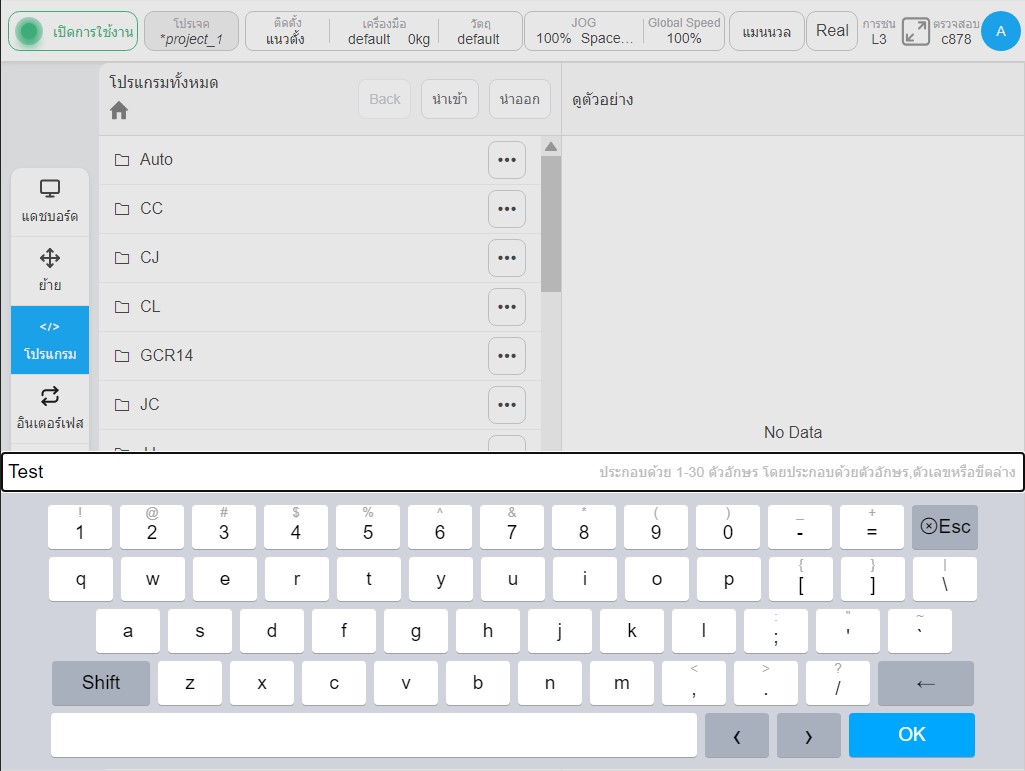Click the program list scrollbar thumb
This screenshot has width=1025, height=771.
(x=551, y=223)
